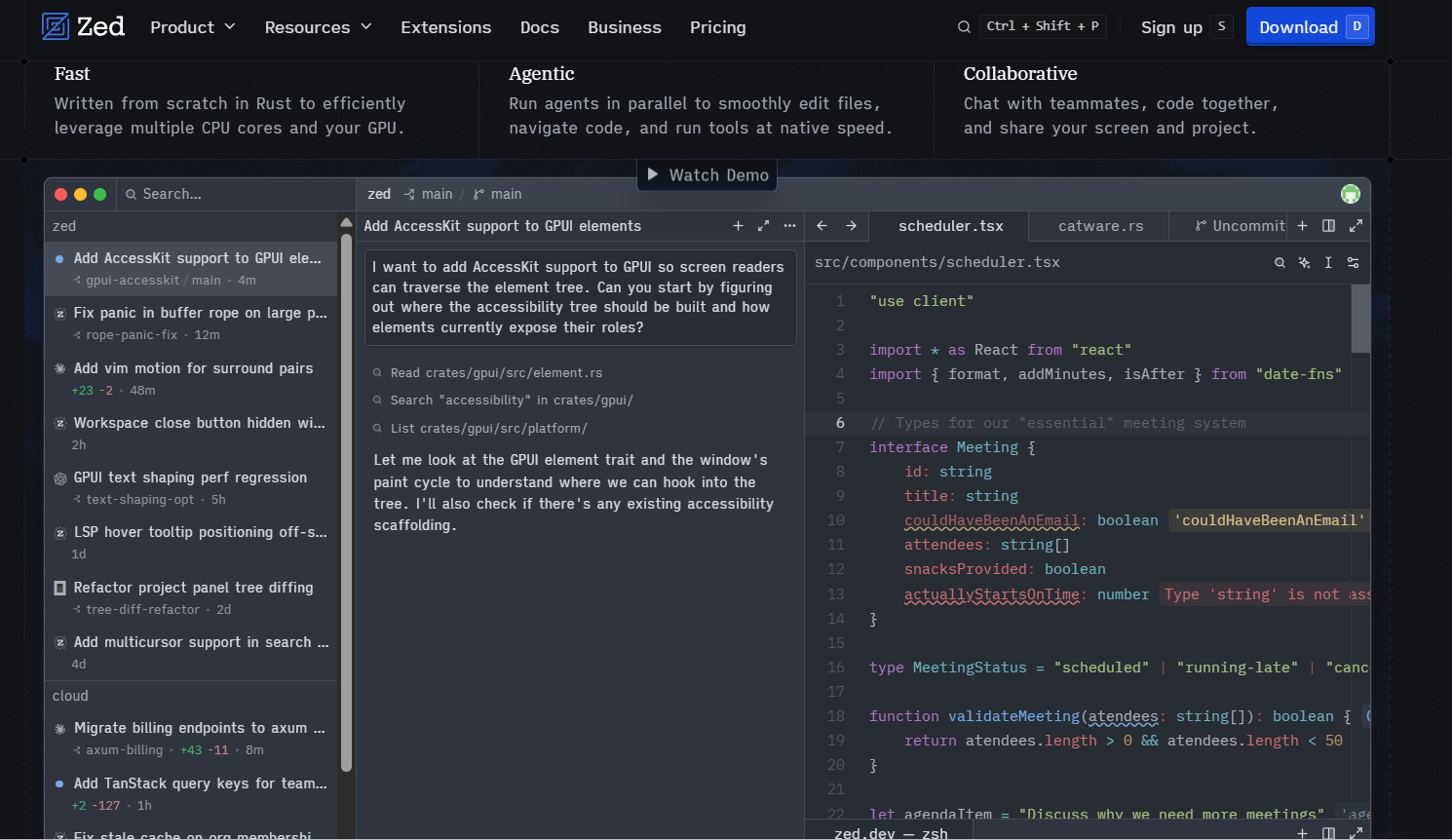Click the split pane icon in editor tab bar
Viewport: 1452px width, 840px height.
click(x=1328, y=225)
